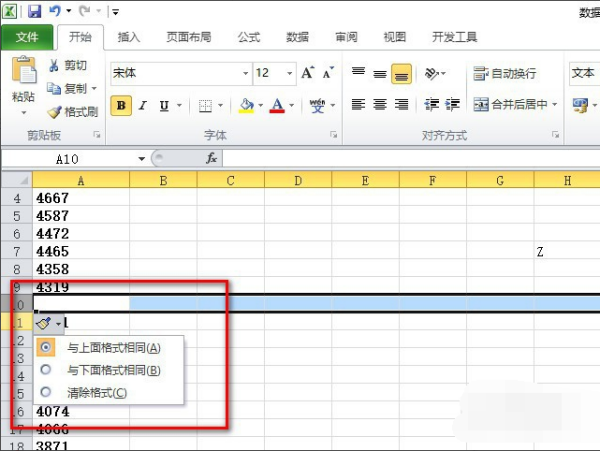Click the center text horizontally icon
The height and width of the screenshot is (451, 600).
tap(380, 104)
